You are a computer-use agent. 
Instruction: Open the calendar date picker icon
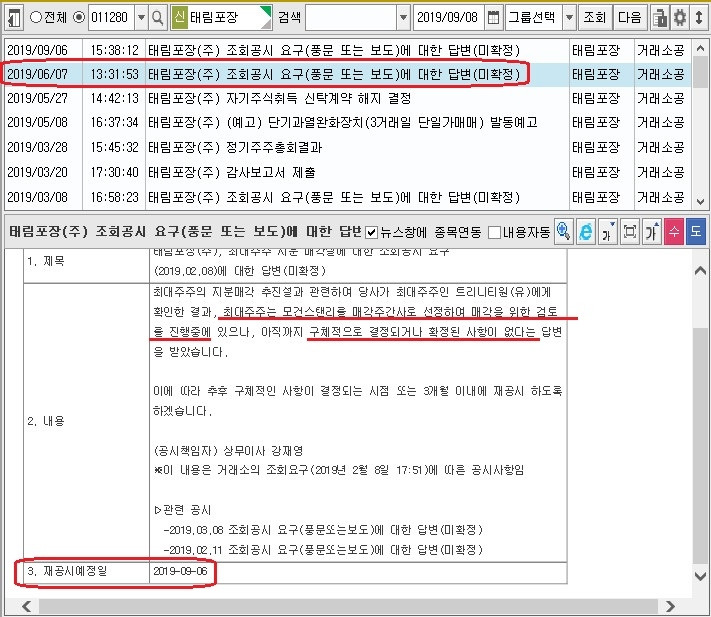(x=493, y=18)
